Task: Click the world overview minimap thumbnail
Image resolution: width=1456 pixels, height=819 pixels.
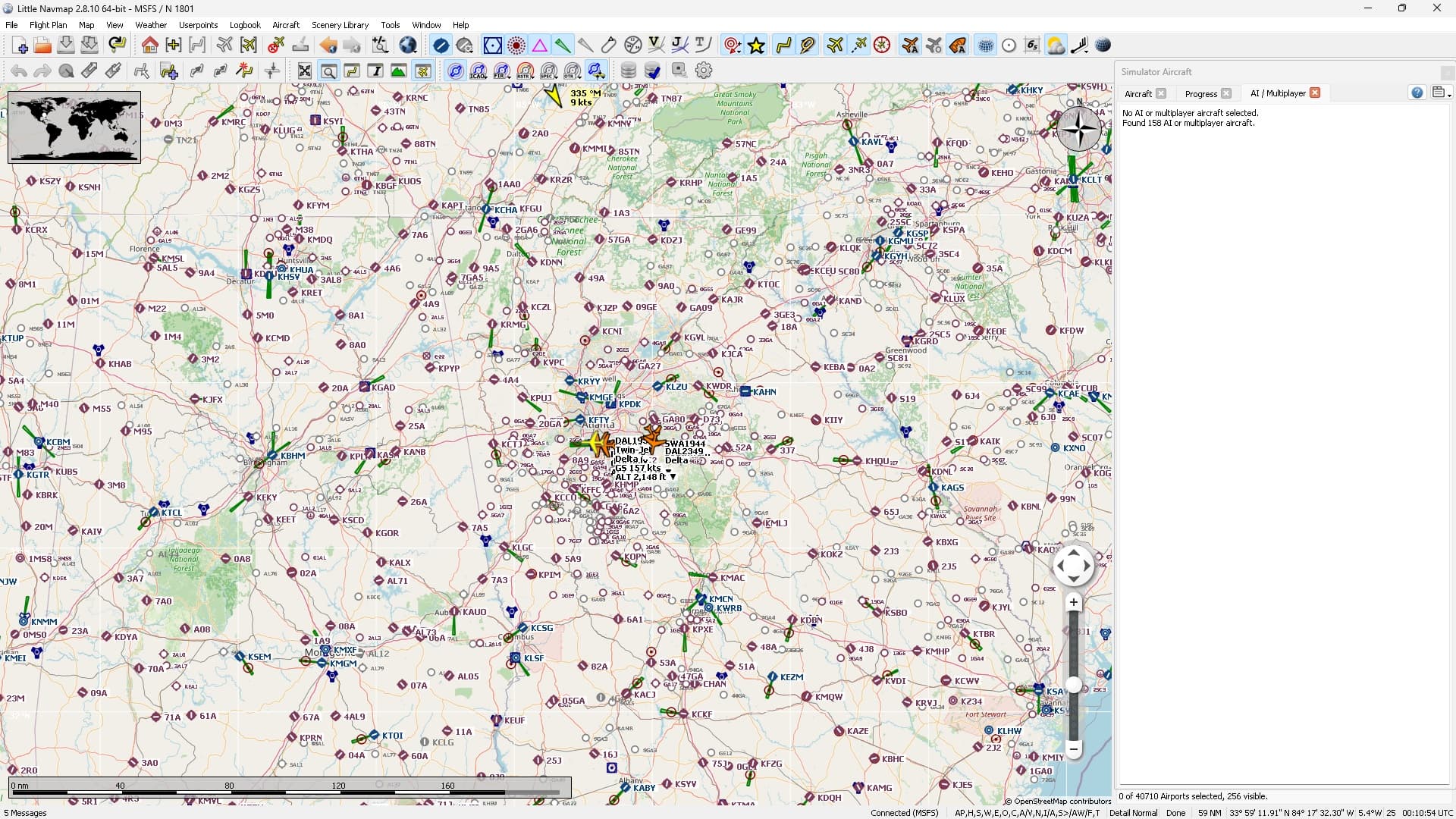Action: (74, 127)
